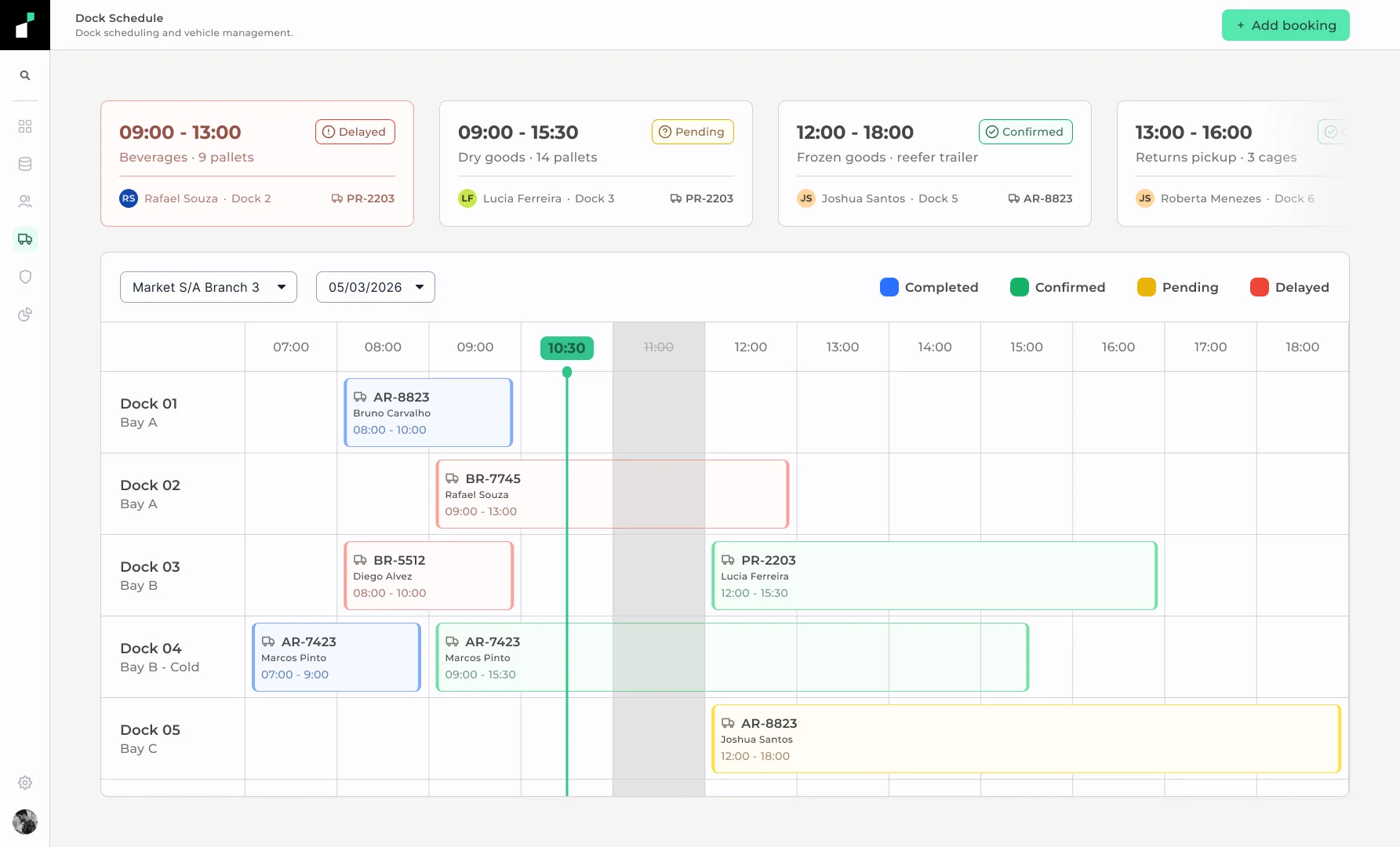Image resolution: width=1400 pixels, height=847 pixels.
Task: Open the shield icon in sidebar
Action: (25, 277)
